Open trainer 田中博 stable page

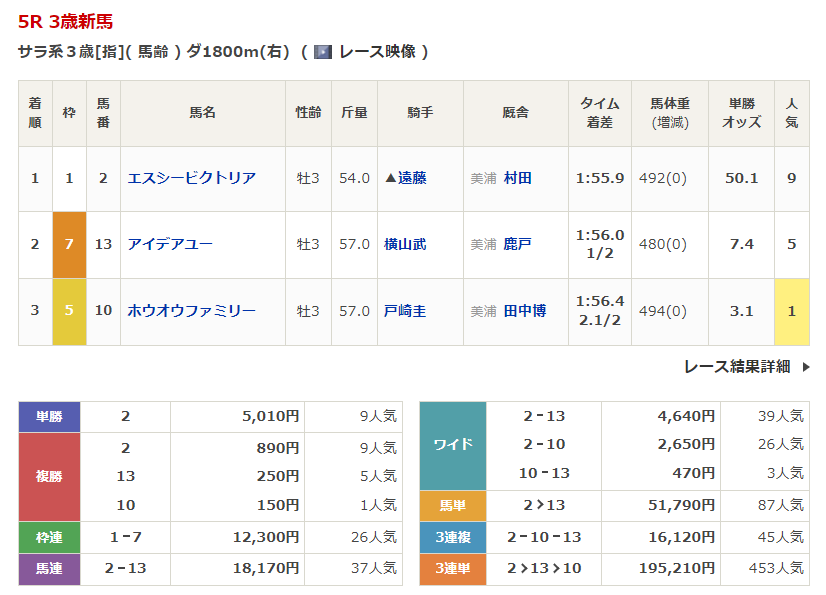coord(525,311)
